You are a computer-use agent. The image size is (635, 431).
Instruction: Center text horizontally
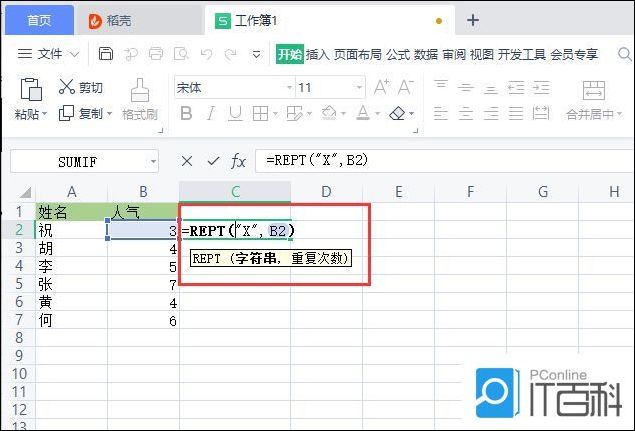pos(466,113)
